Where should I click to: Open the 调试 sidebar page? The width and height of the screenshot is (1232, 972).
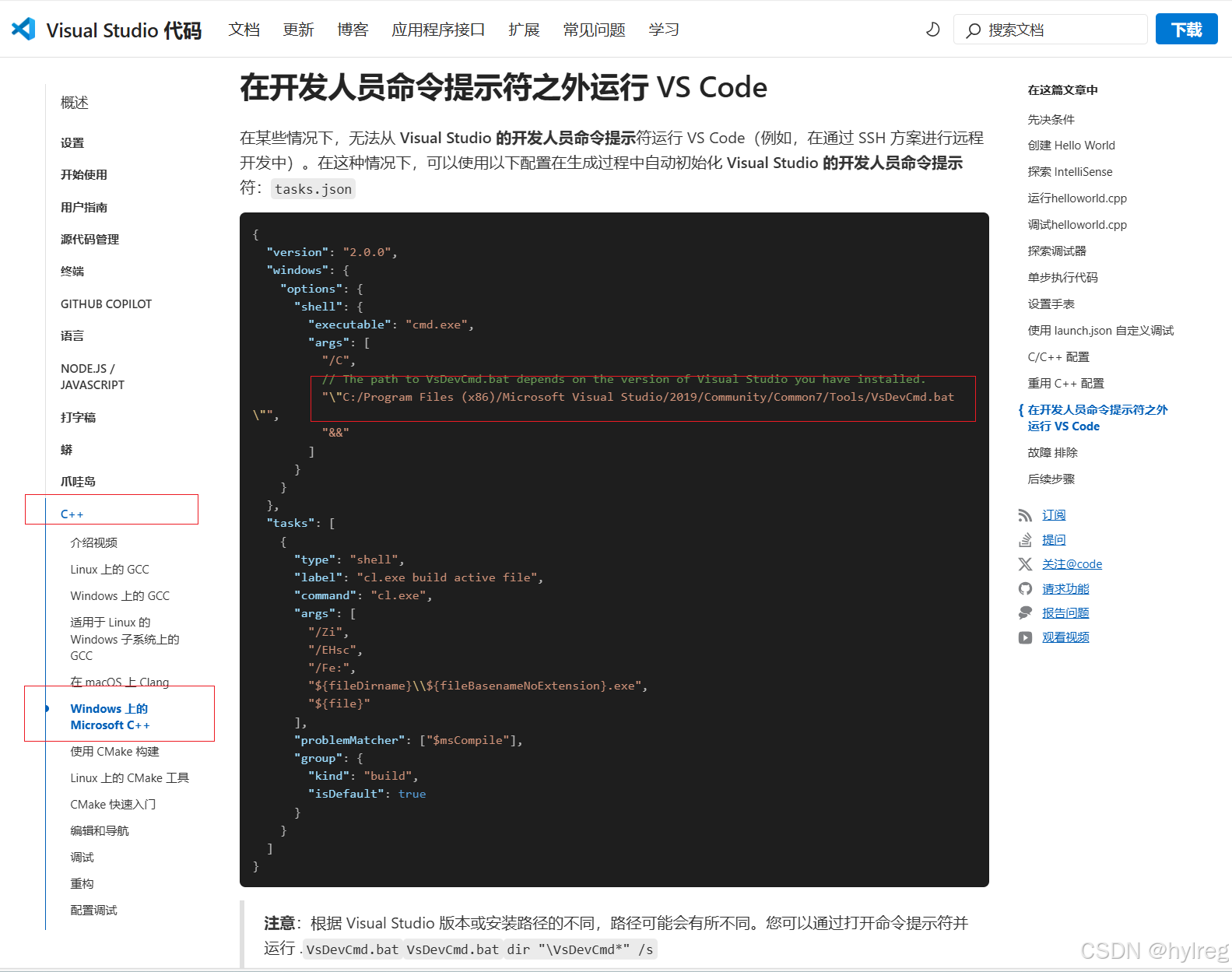(x=82, y=858)
